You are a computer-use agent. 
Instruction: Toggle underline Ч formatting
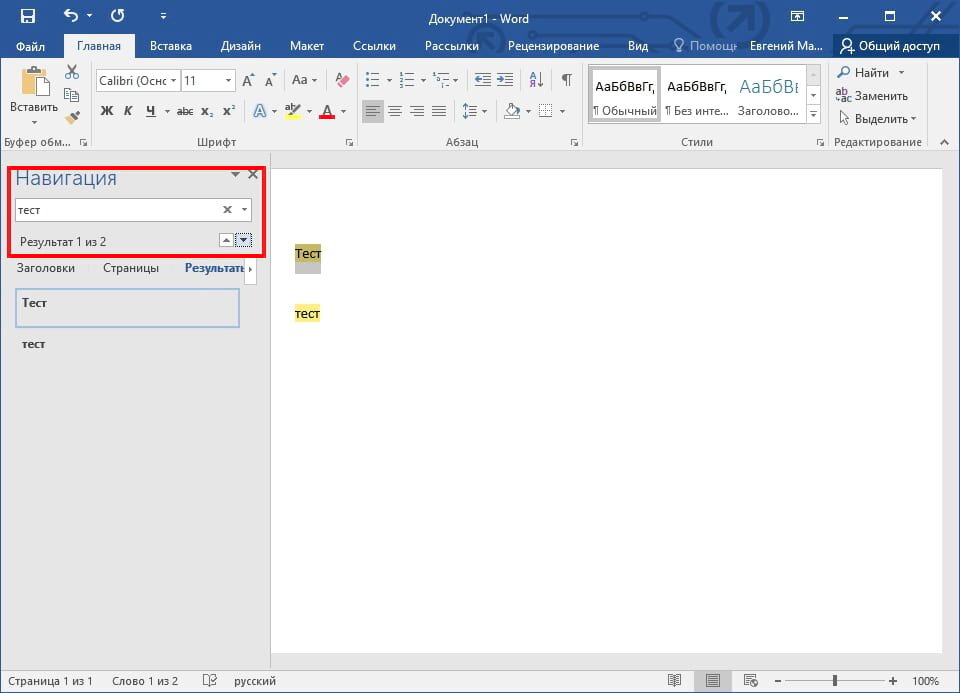pyautogui.click(x=151, y=111)
